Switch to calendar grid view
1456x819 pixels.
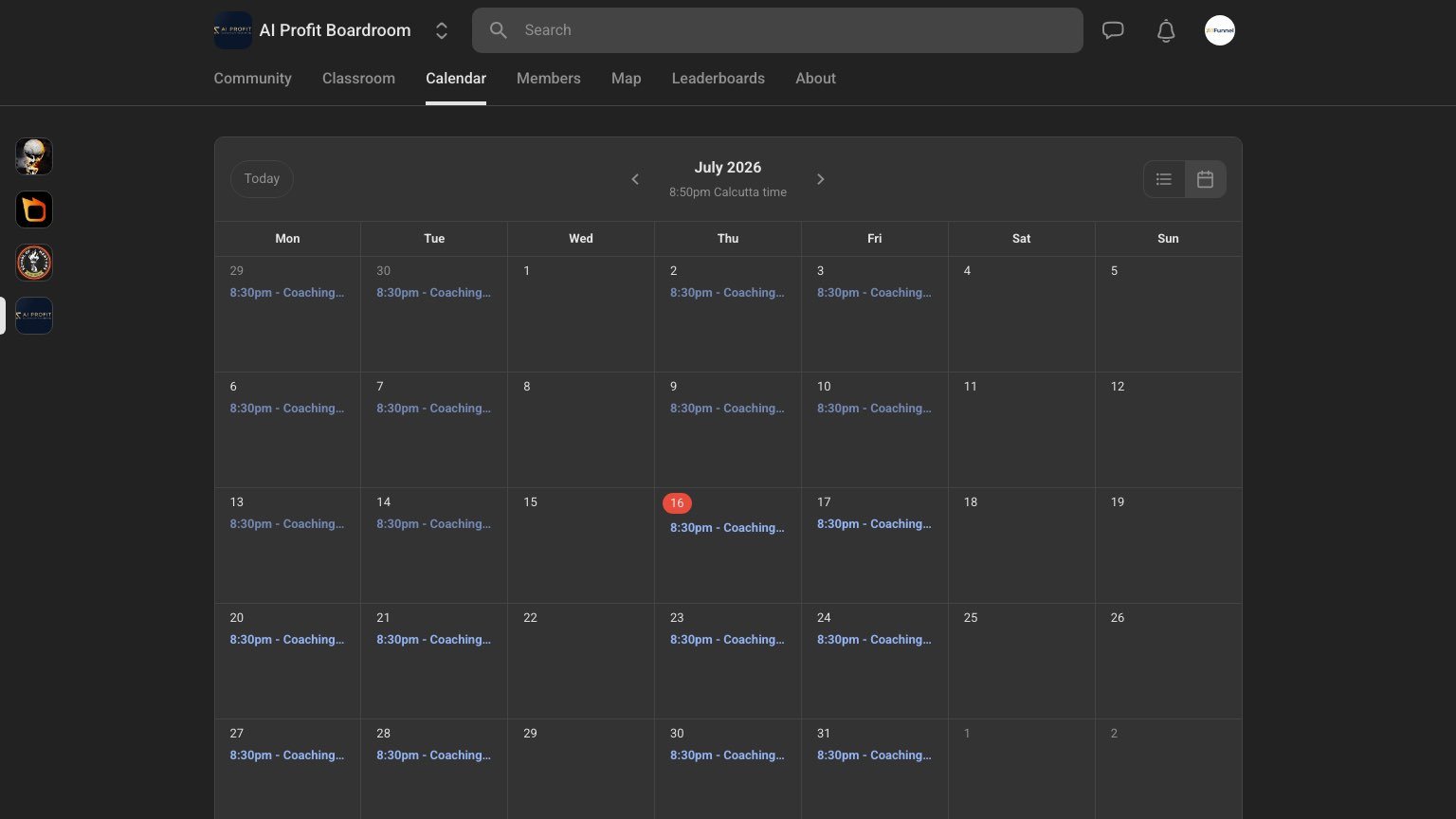[1206, 179]
